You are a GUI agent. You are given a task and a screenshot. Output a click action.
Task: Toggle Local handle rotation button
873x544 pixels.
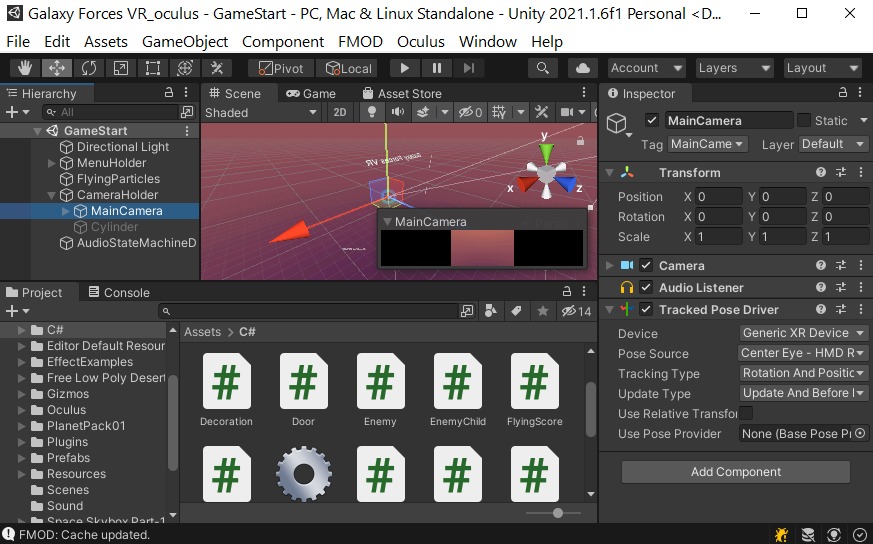tap(349, 68)
